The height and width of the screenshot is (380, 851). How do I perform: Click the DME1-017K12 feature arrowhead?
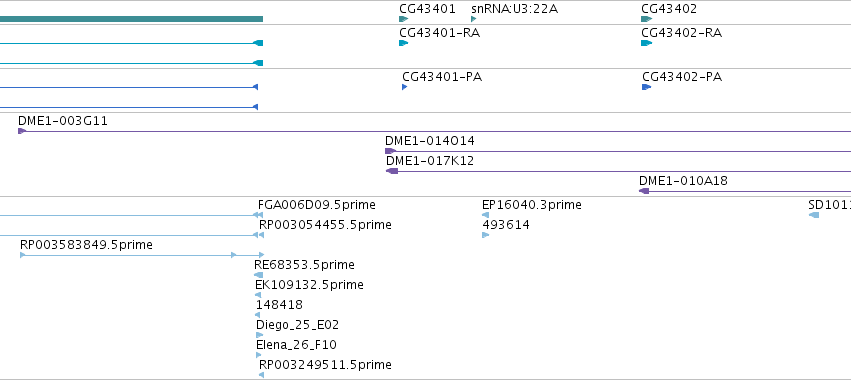tap(392, 171)
